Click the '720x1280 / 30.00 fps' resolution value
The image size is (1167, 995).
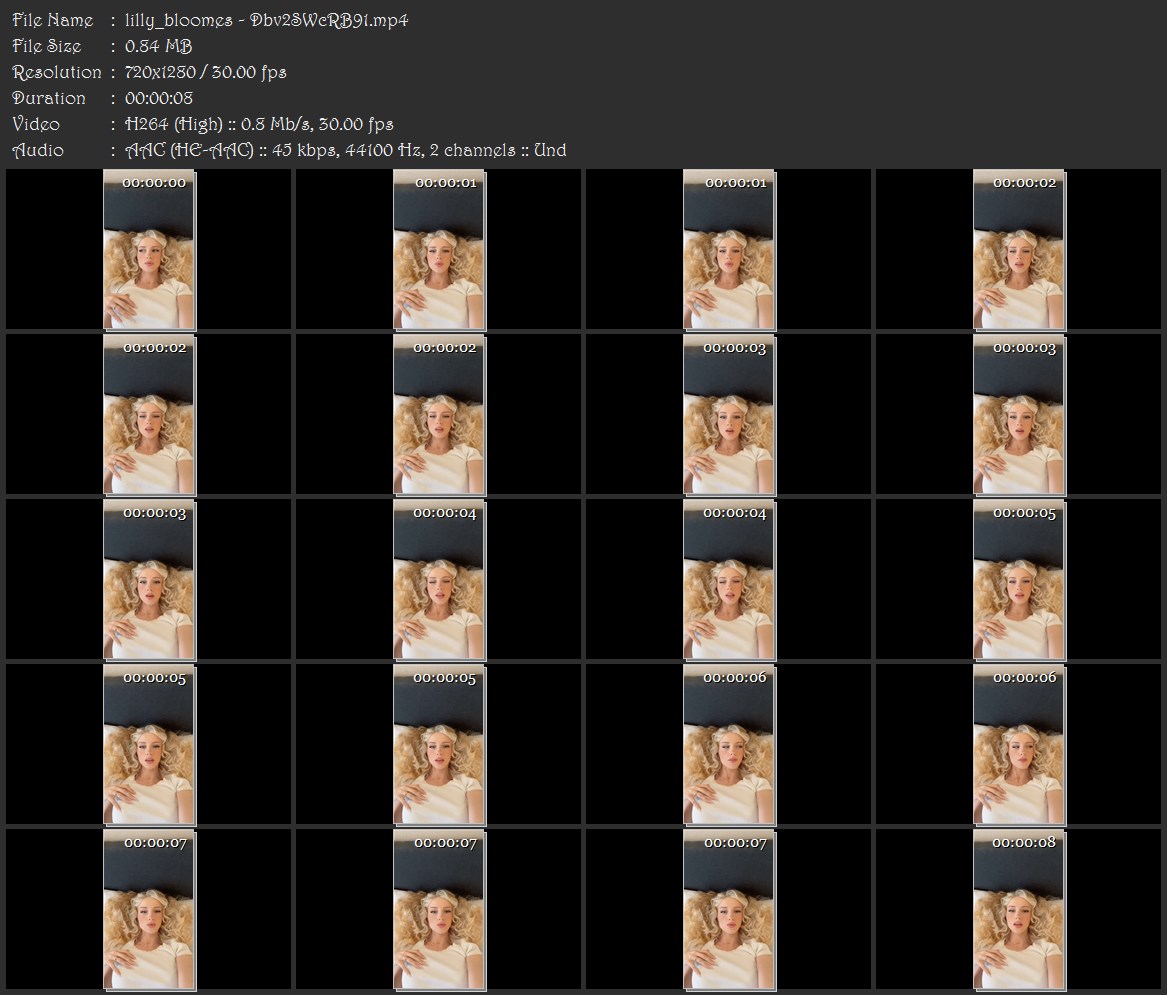[x=205, y=72]
